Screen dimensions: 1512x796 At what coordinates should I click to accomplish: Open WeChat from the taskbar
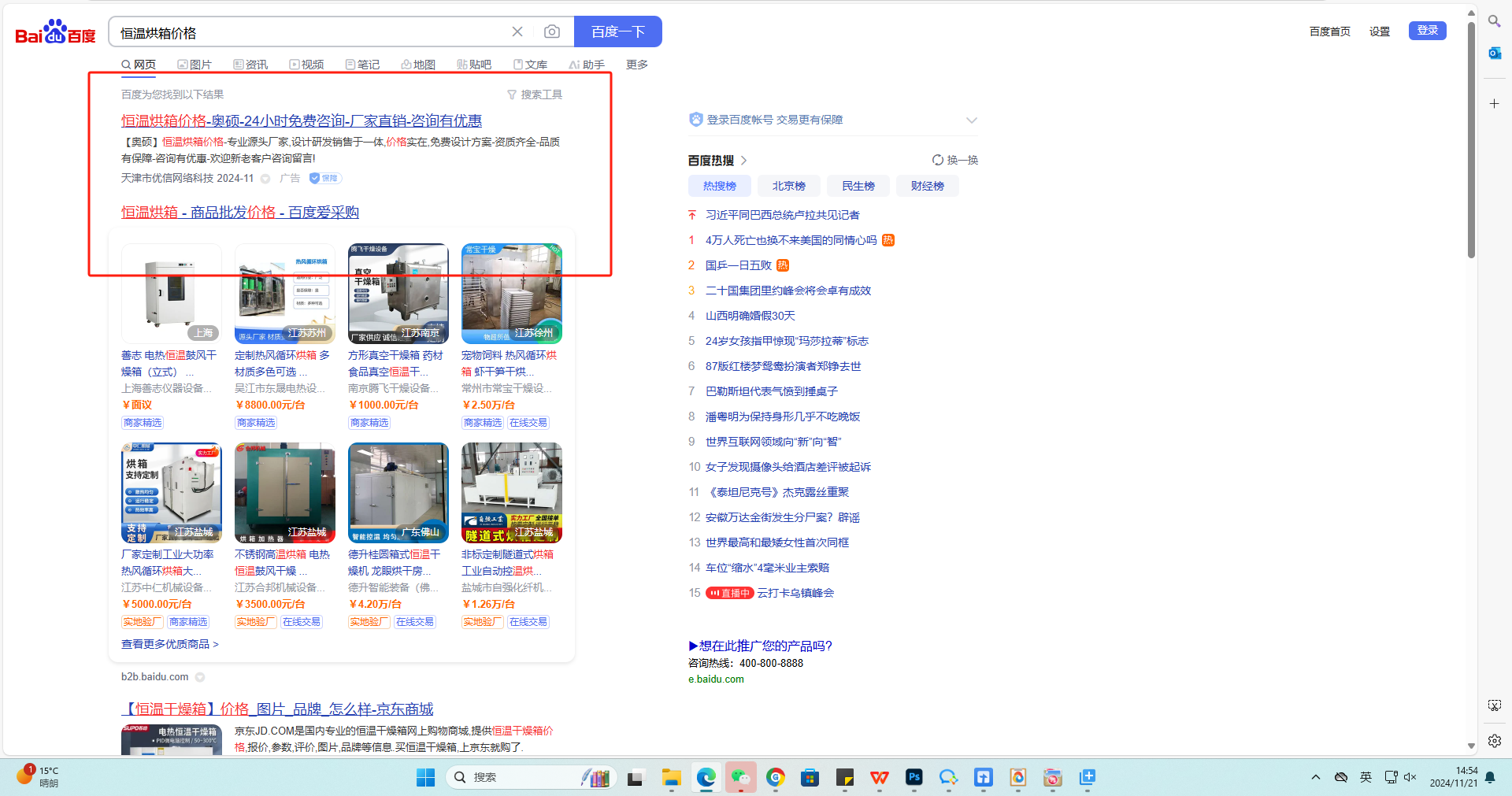740,778
